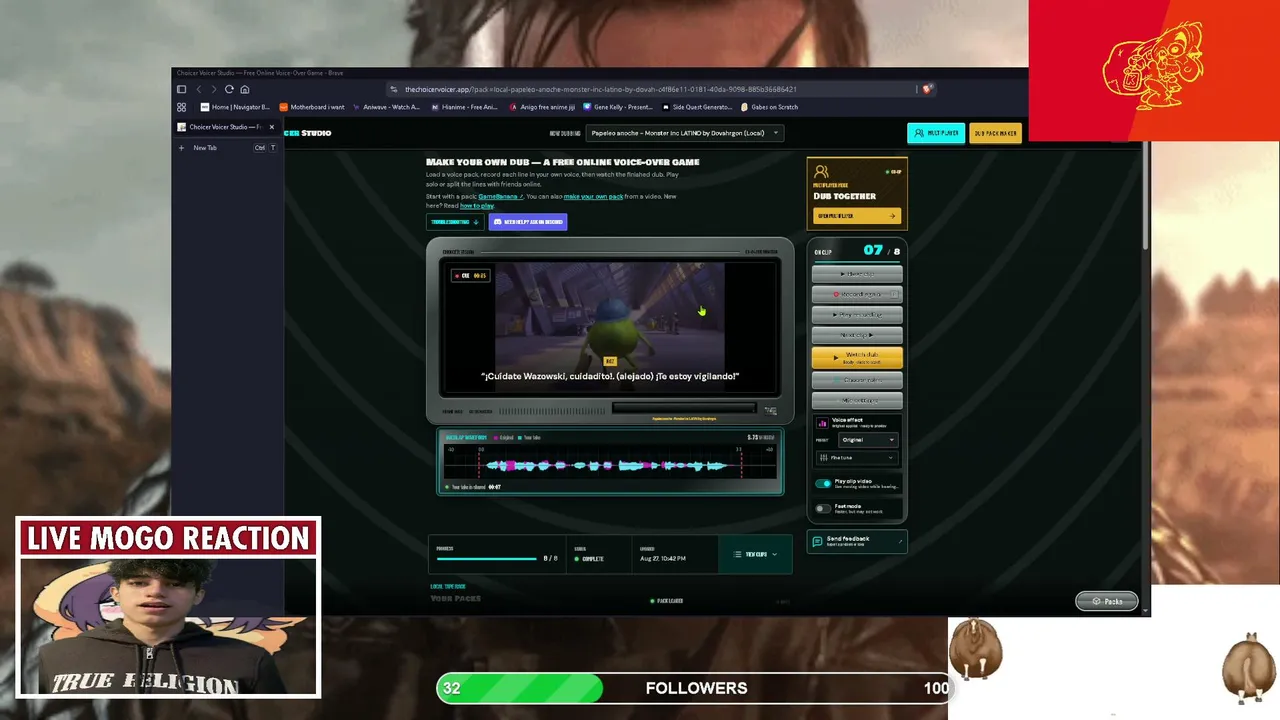Open the 'how to play' link
Viewport: 1280px width, 720px height.
tap(477, 206)
